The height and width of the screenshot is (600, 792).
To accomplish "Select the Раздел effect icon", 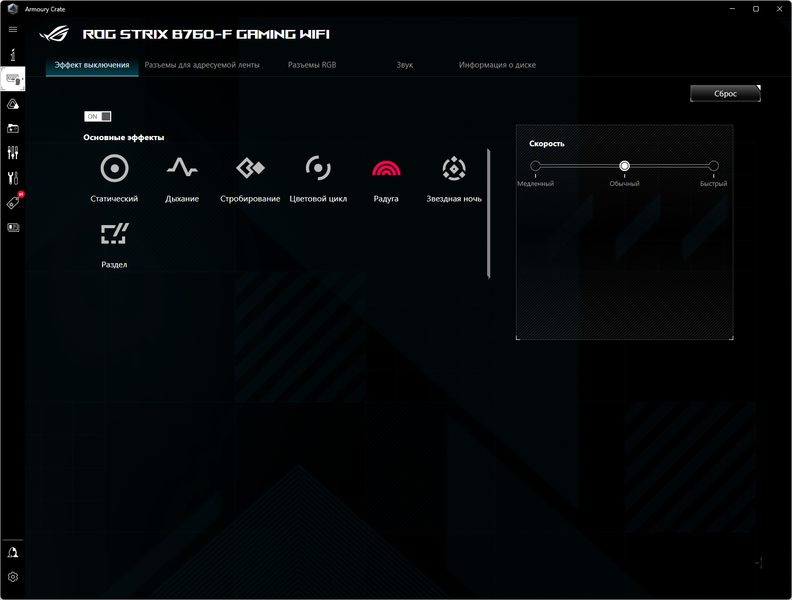I will coord(114,233).
